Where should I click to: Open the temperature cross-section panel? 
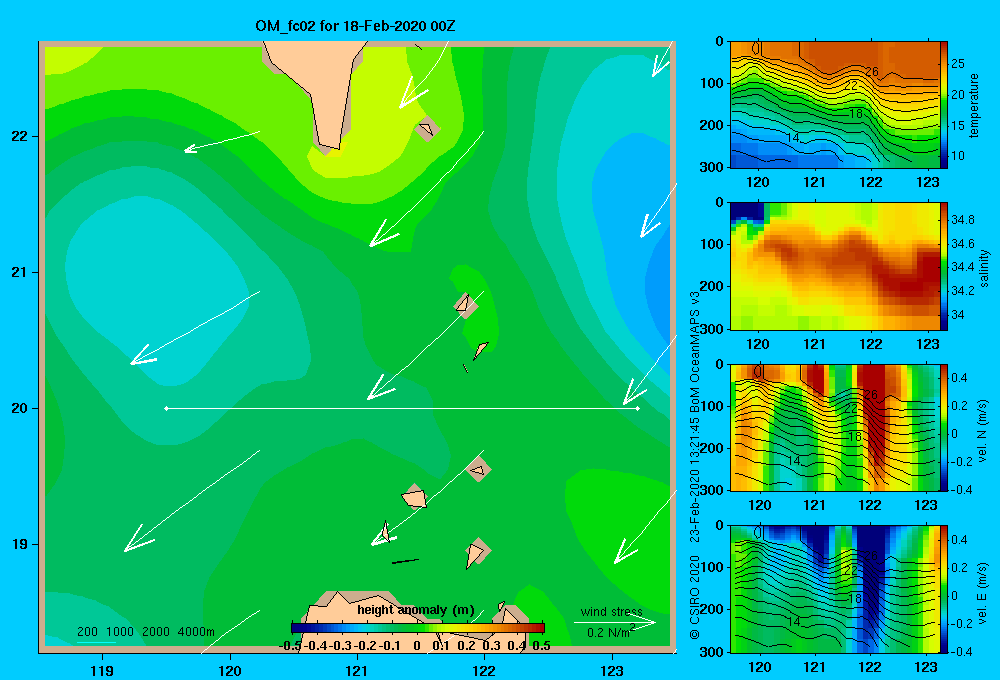(x=835, y=105)
